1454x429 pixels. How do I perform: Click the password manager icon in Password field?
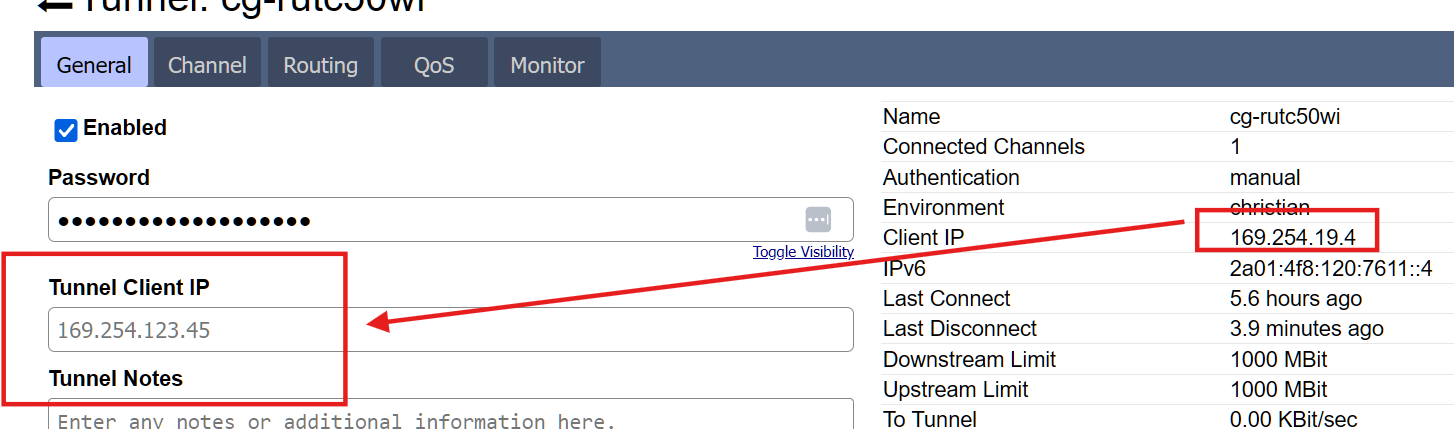click(818, 220)
